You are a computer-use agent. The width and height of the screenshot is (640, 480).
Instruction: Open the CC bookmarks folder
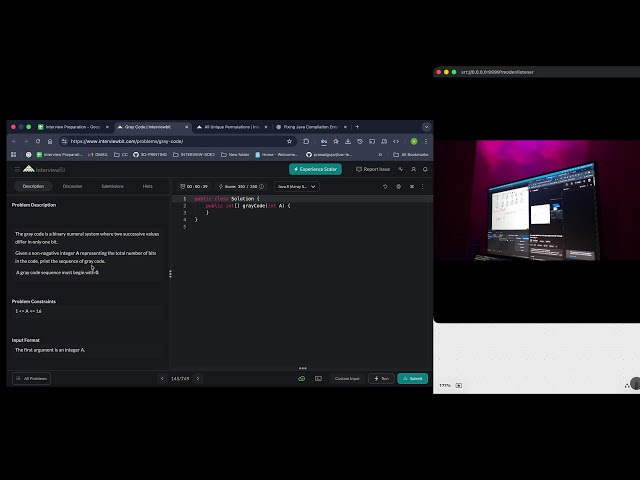[121, 155]
